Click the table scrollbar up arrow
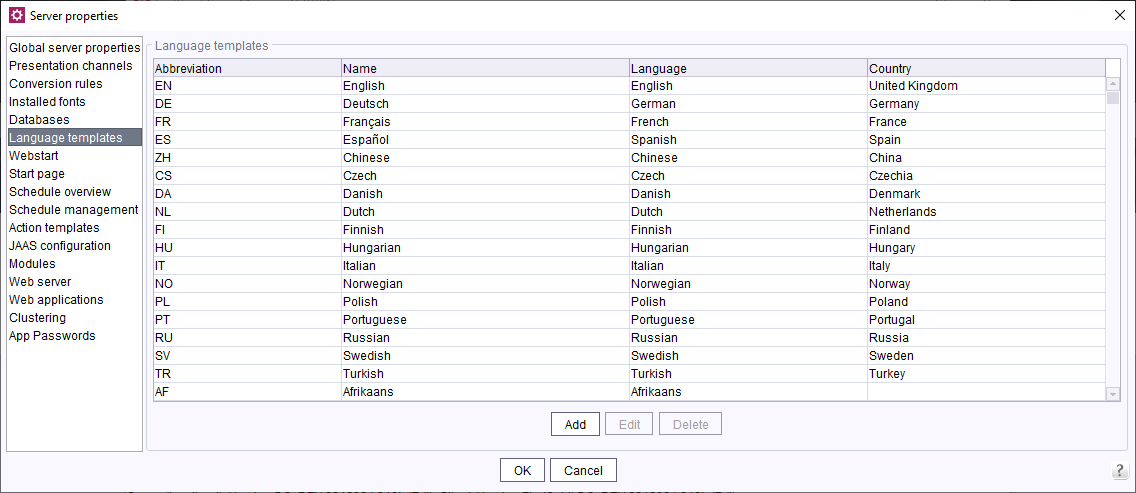Viewport: 1136px width, 493px height. pos(1113,84)
